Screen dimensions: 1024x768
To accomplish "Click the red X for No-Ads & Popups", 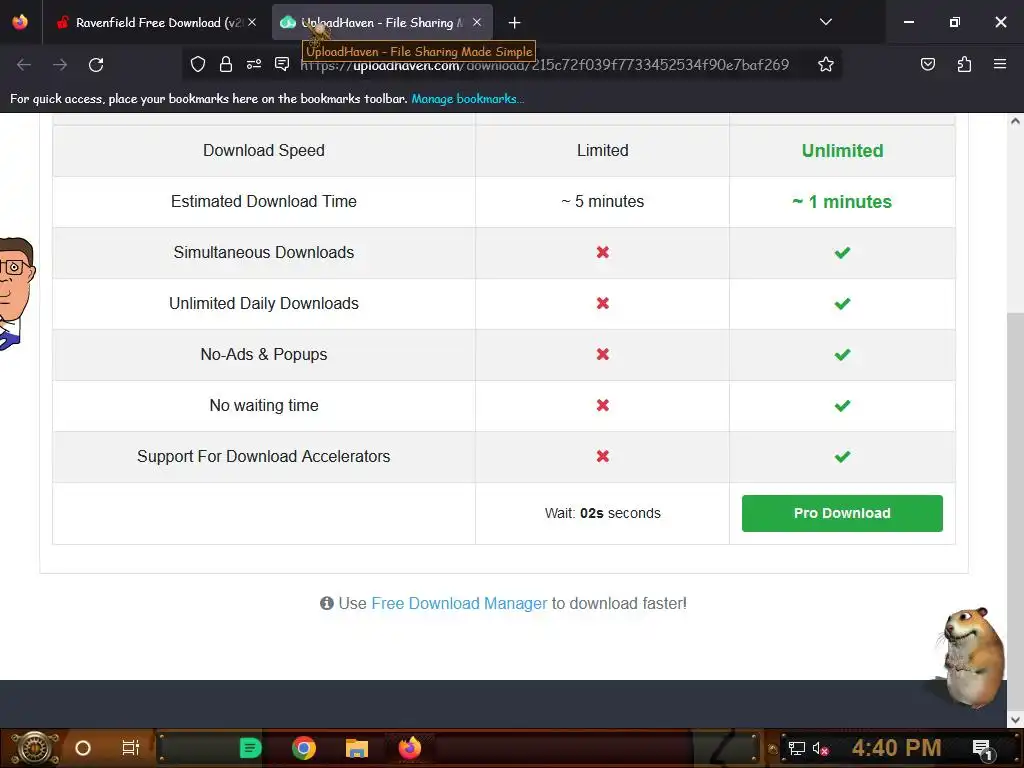I will click(603, 354).
